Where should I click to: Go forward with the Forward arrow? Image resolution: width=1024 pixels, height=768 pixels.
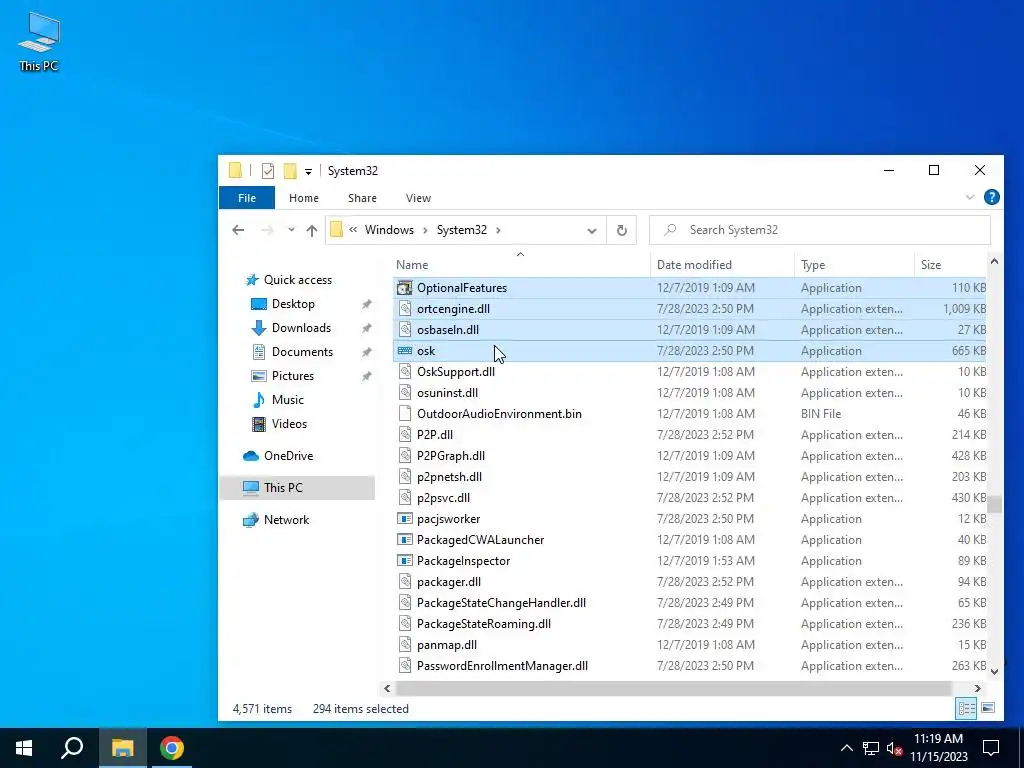[x=267, y=230]
